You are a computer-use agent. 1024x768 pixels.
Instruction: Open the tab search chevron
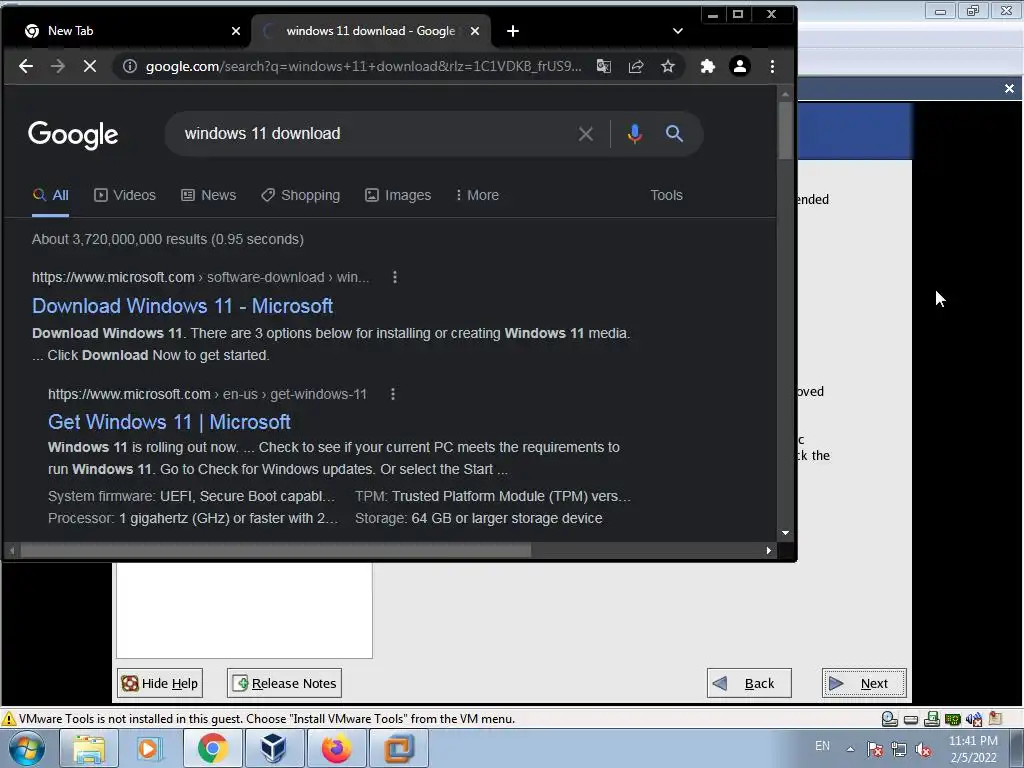(x=678, y=31)
